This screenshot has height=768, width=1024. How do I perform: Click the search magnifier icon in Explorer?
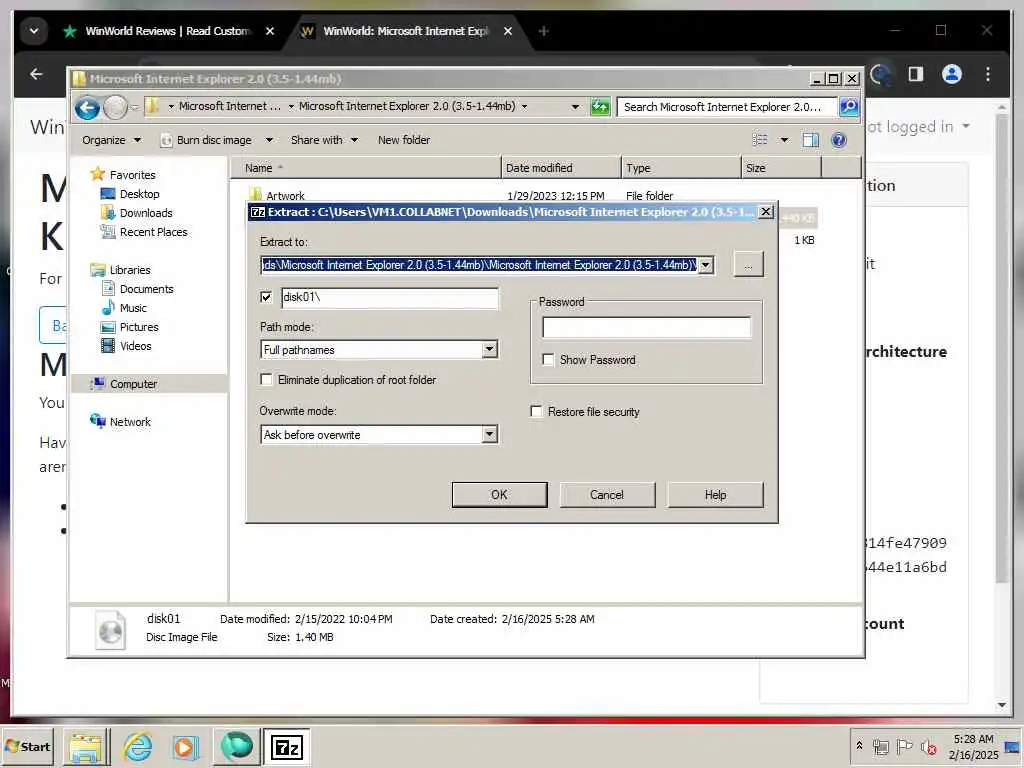pos(848,106)
